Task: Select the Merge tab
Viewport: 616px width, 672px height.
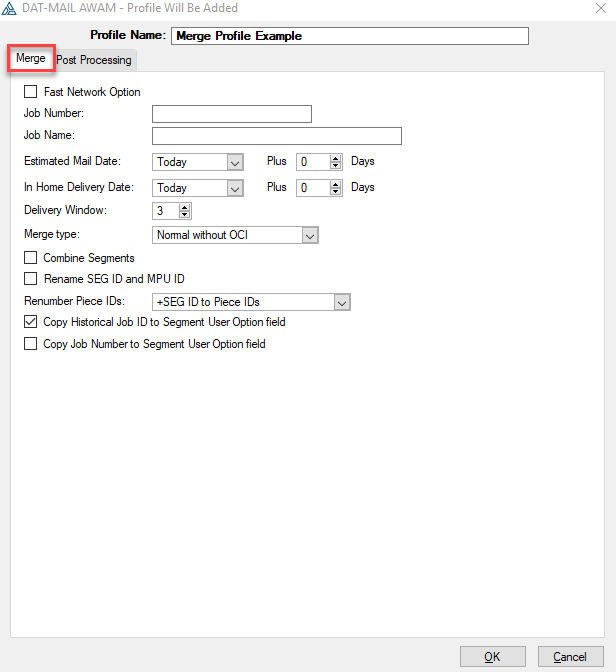Action: tap(31, 58)
